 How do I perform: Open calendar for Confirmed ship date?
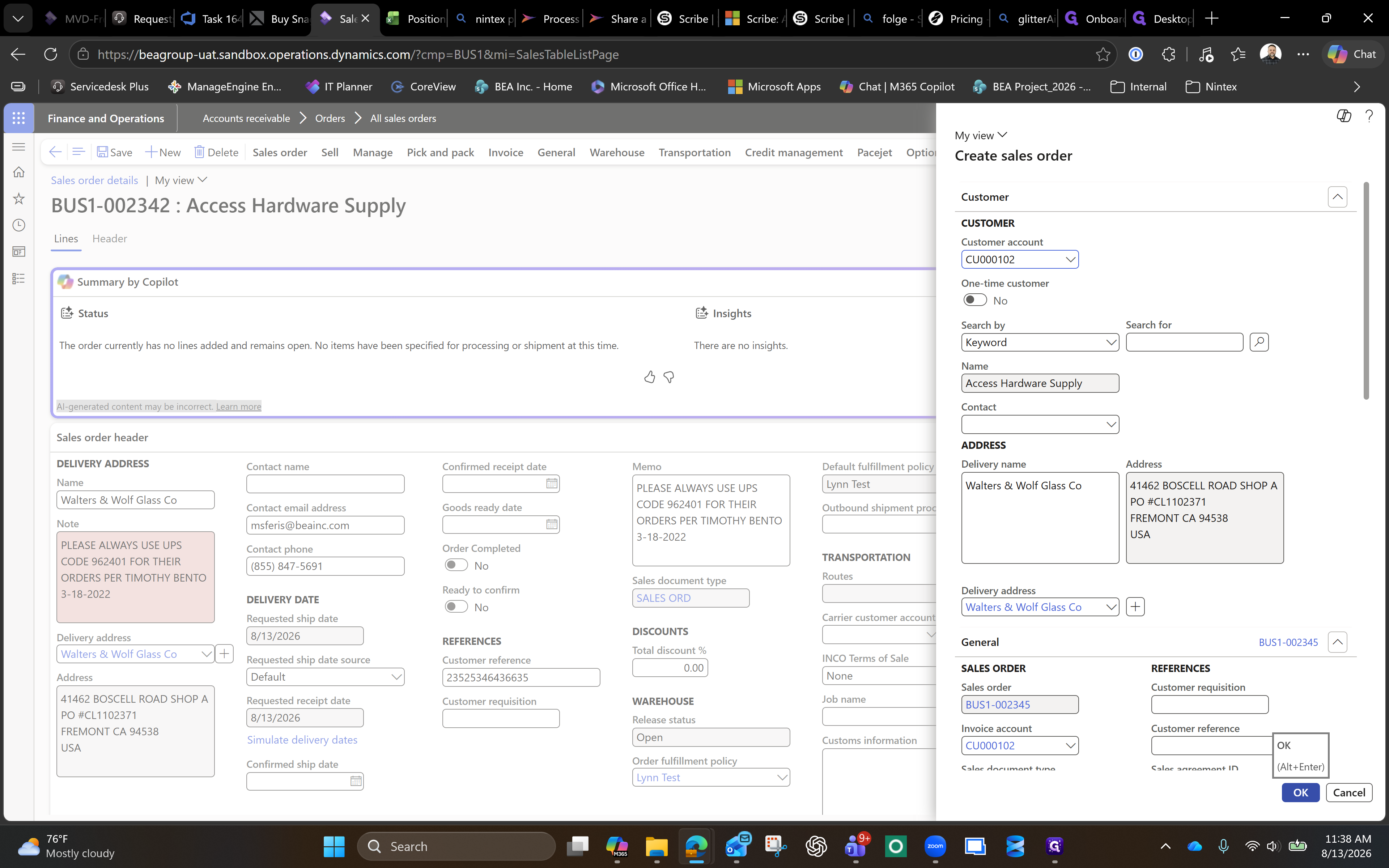tap(356, 781)
